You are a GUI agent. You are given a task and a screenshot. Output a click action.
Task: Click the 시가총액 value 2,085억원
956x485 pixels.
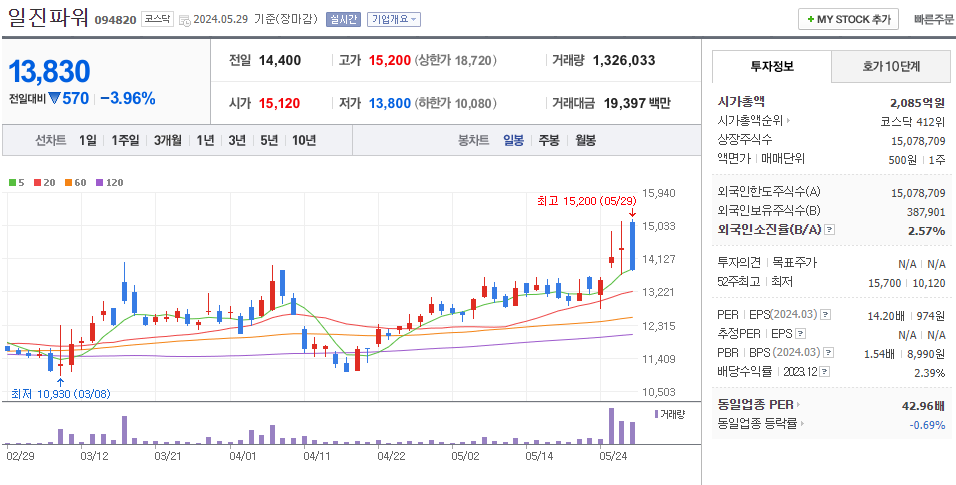coord(918,102)
